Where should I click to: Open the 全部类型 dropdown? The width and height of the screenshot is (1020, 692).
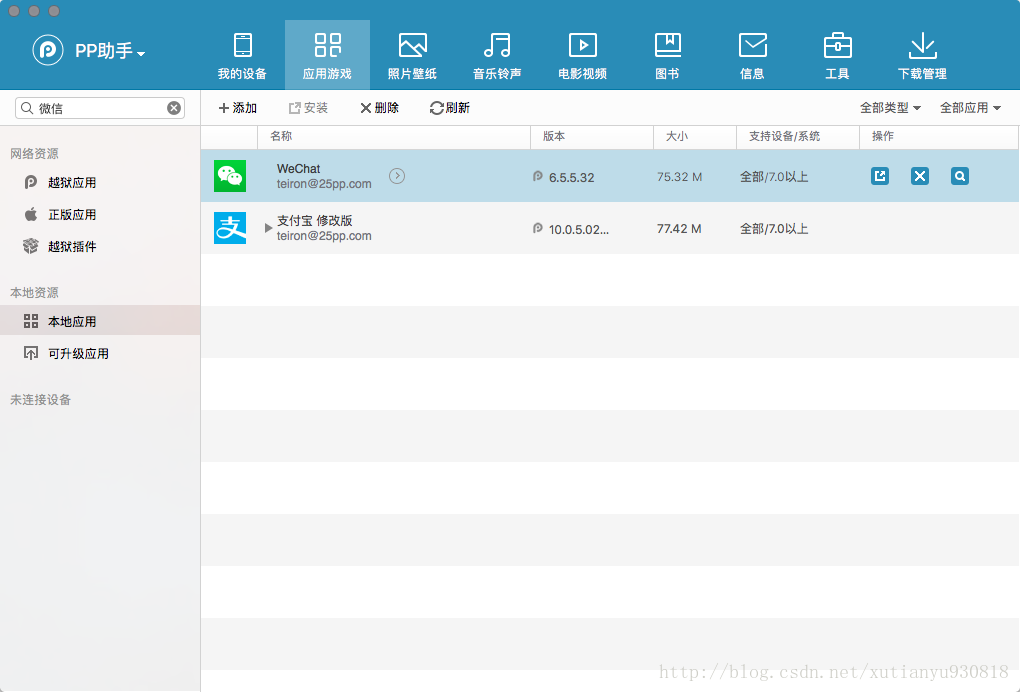890,108
